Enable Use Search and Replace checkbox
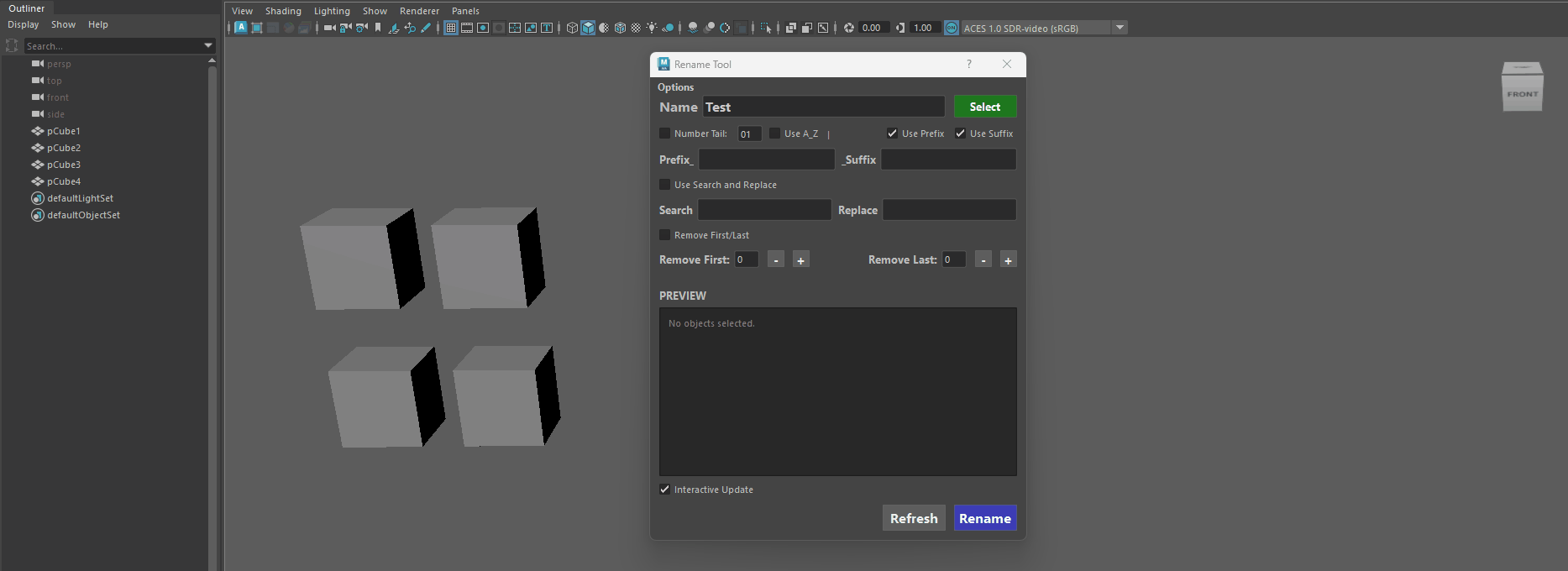The width and height of the screenshot is (1568, 571). coord(665,185)
